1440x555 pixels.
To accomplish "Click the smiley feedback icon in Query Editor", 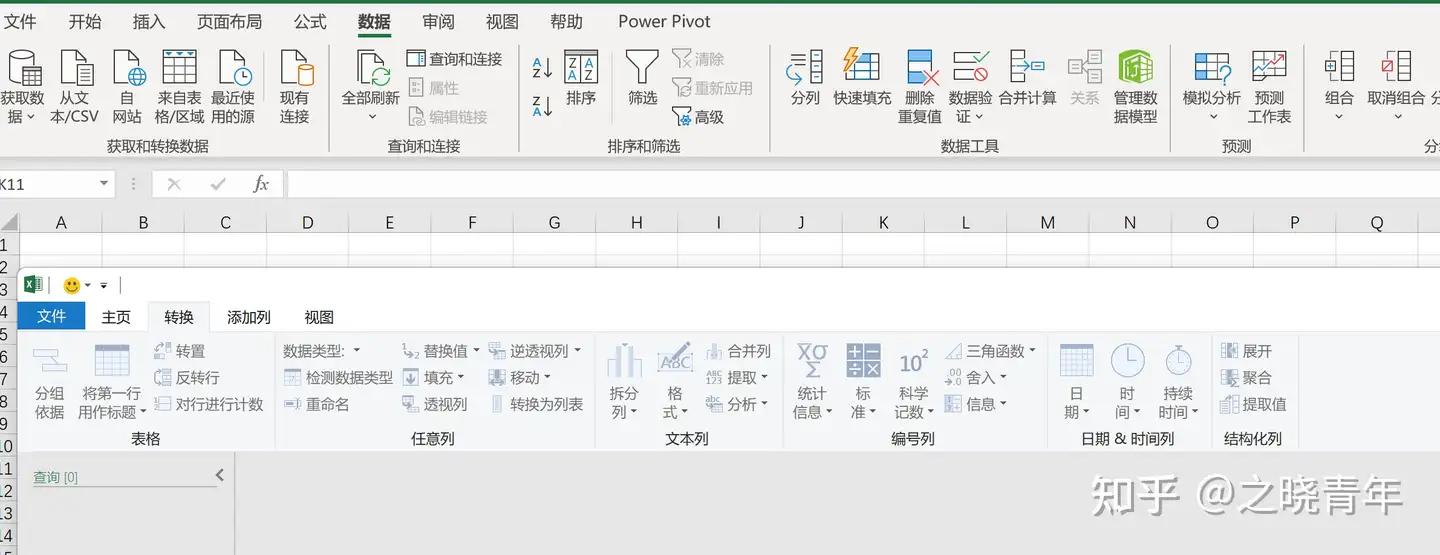I will click(x=71, y=285).
